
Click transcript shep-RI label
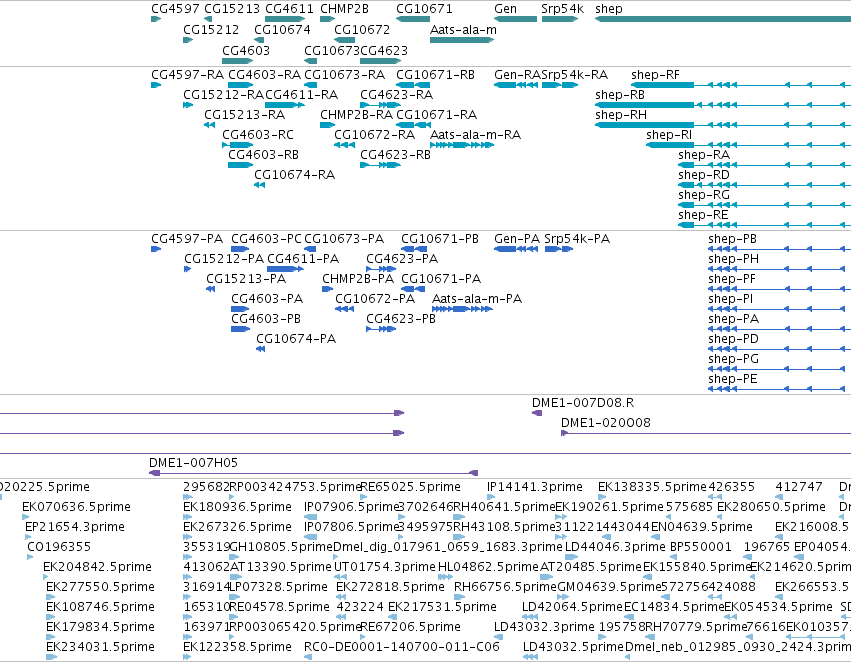point(669,135)
